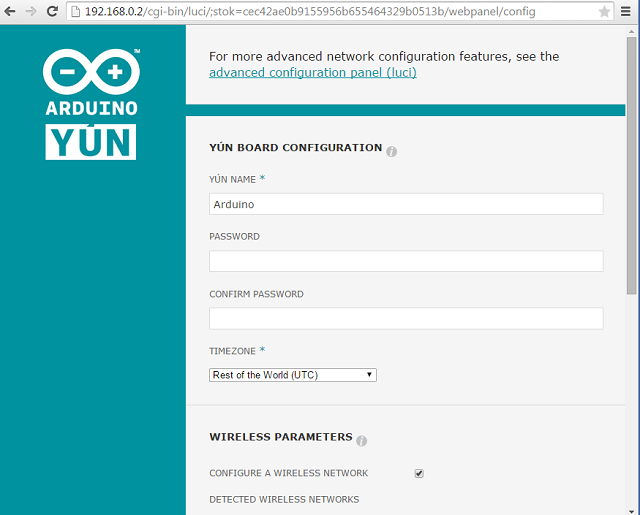Show info for Yún Board Configuration
The width and height of the screenshot is (640, 515).
click(x=391, y=151)
